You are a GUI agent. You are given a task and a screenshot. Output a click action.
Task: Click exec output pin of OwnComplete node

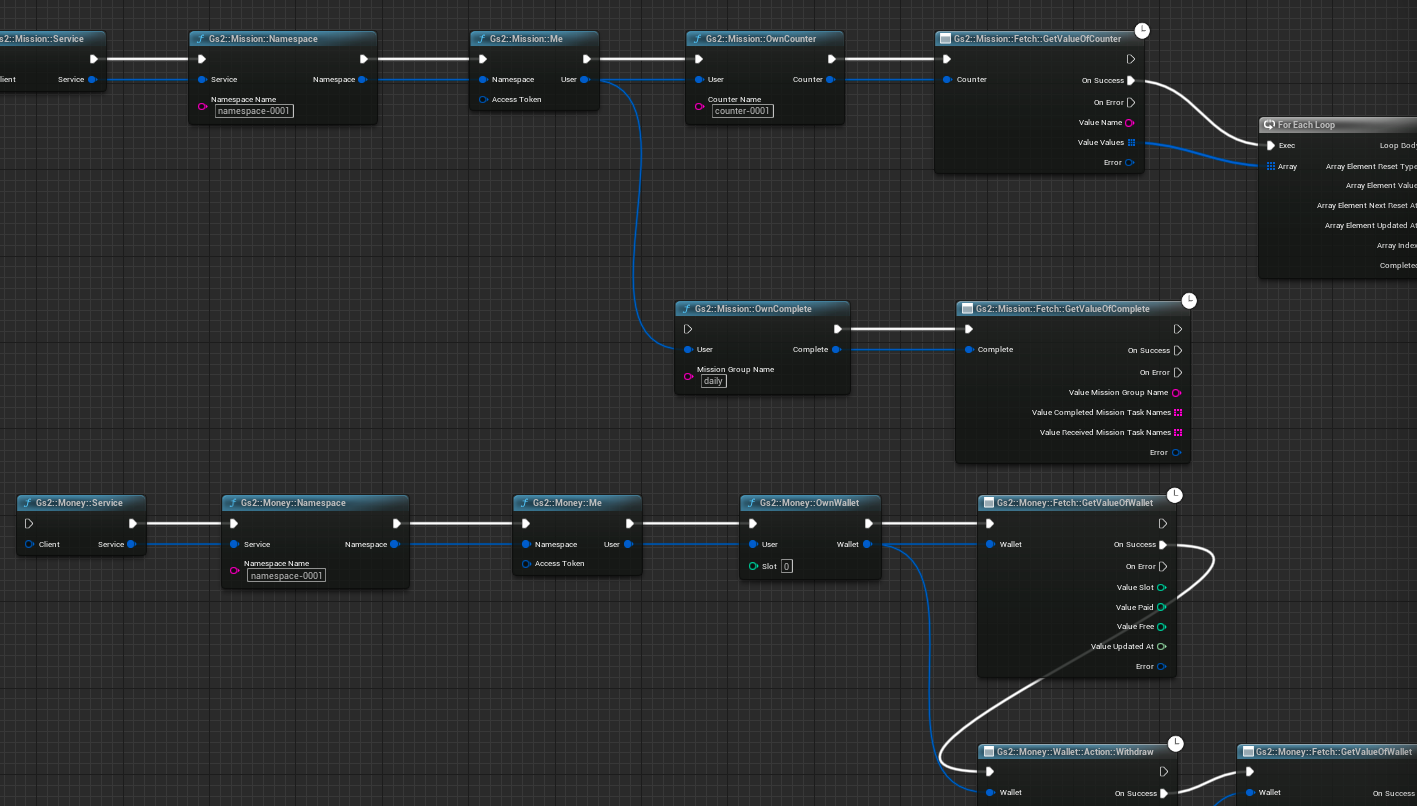pyautogui.click(x=836, y=329)
